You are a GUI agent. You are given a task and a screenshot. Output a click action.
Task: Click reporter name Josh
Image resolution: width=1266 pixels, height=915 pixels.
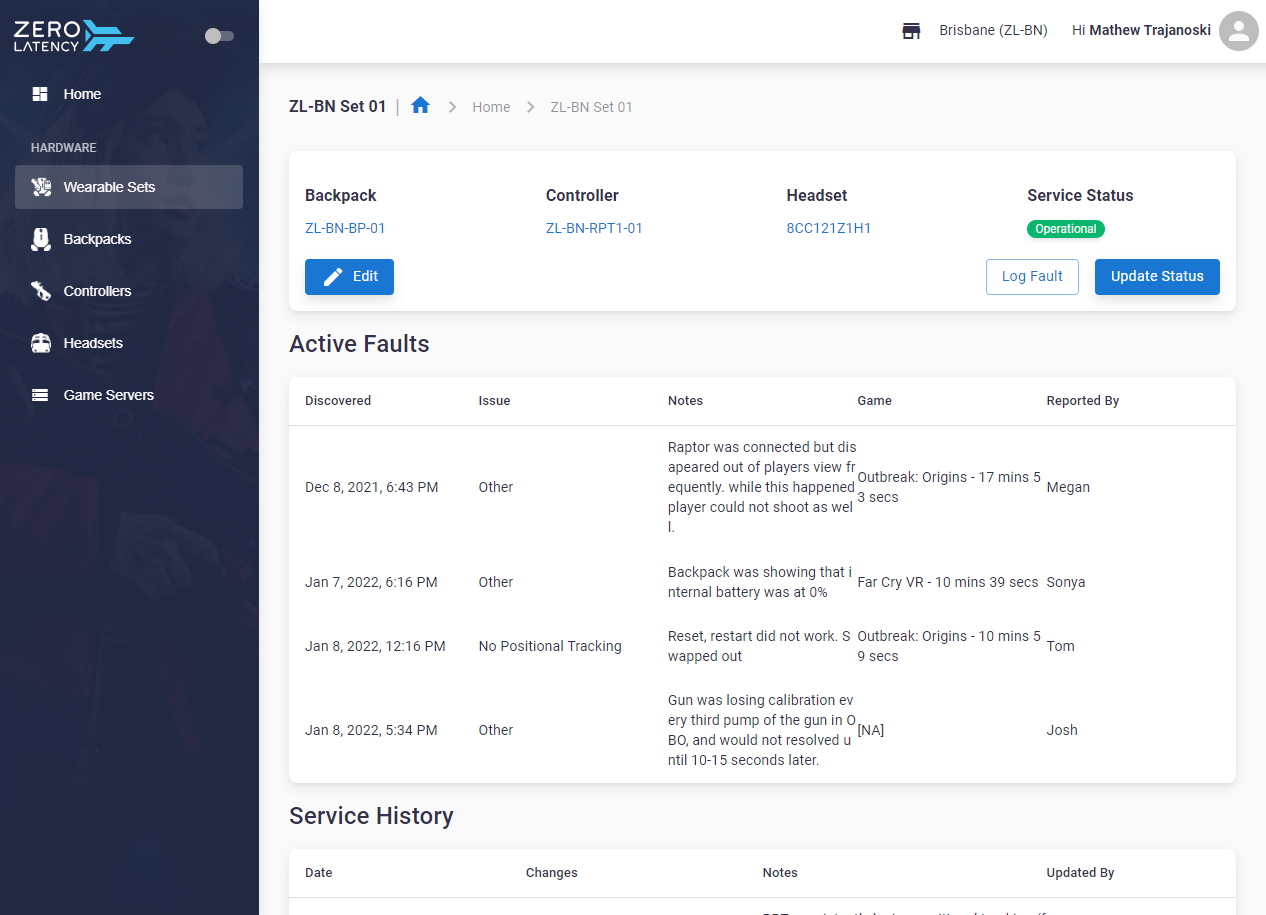point(1062,730)
